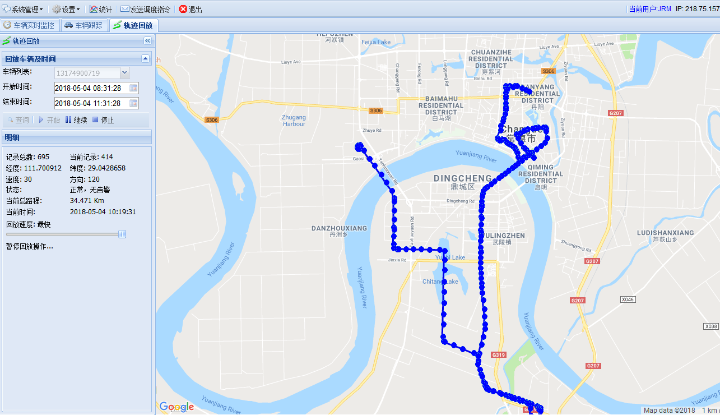
Task: Switch to the vehicle tracking tab with car icon
Action: coord(84,25)
